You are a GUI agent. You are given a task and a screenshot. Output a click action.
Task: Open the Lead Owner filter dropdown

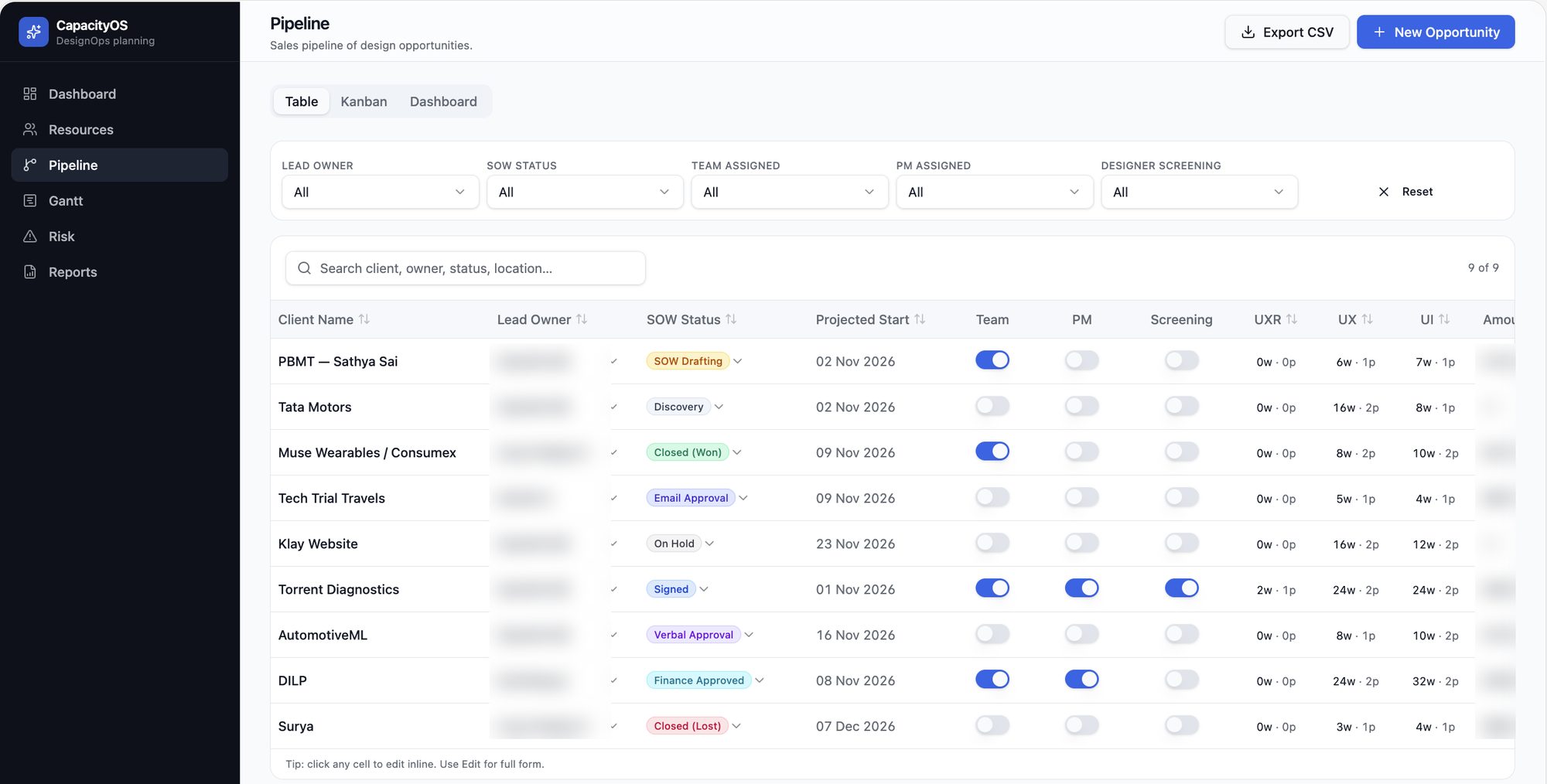click(380, 192)
